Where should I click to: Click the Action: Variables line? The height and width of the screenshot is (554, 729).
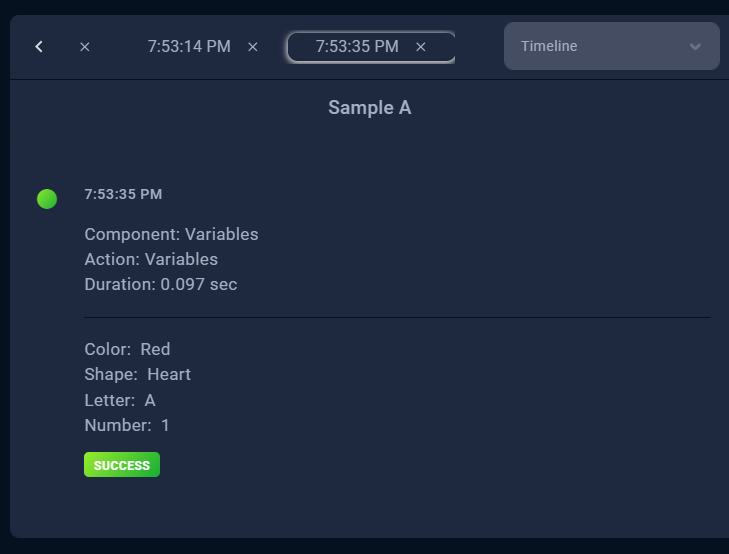point(151,259)
